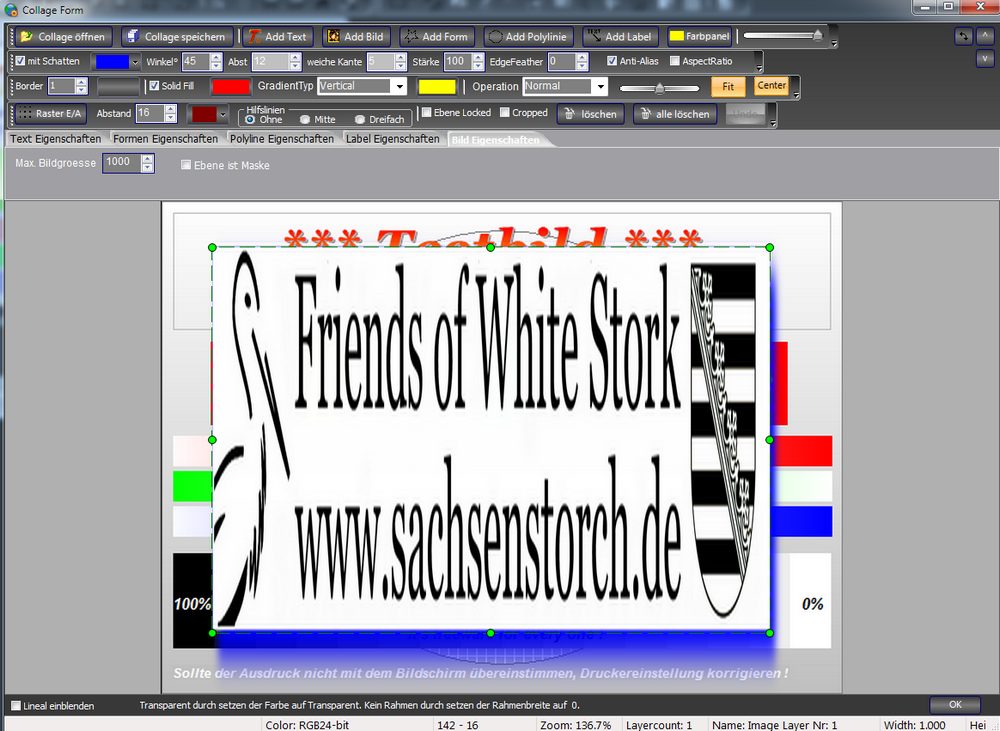Image resolution: width=1000 pixels, height=731 pixels.
Task: Click the Border width input field
Action: pyautogui.click(x=62, y=86)
